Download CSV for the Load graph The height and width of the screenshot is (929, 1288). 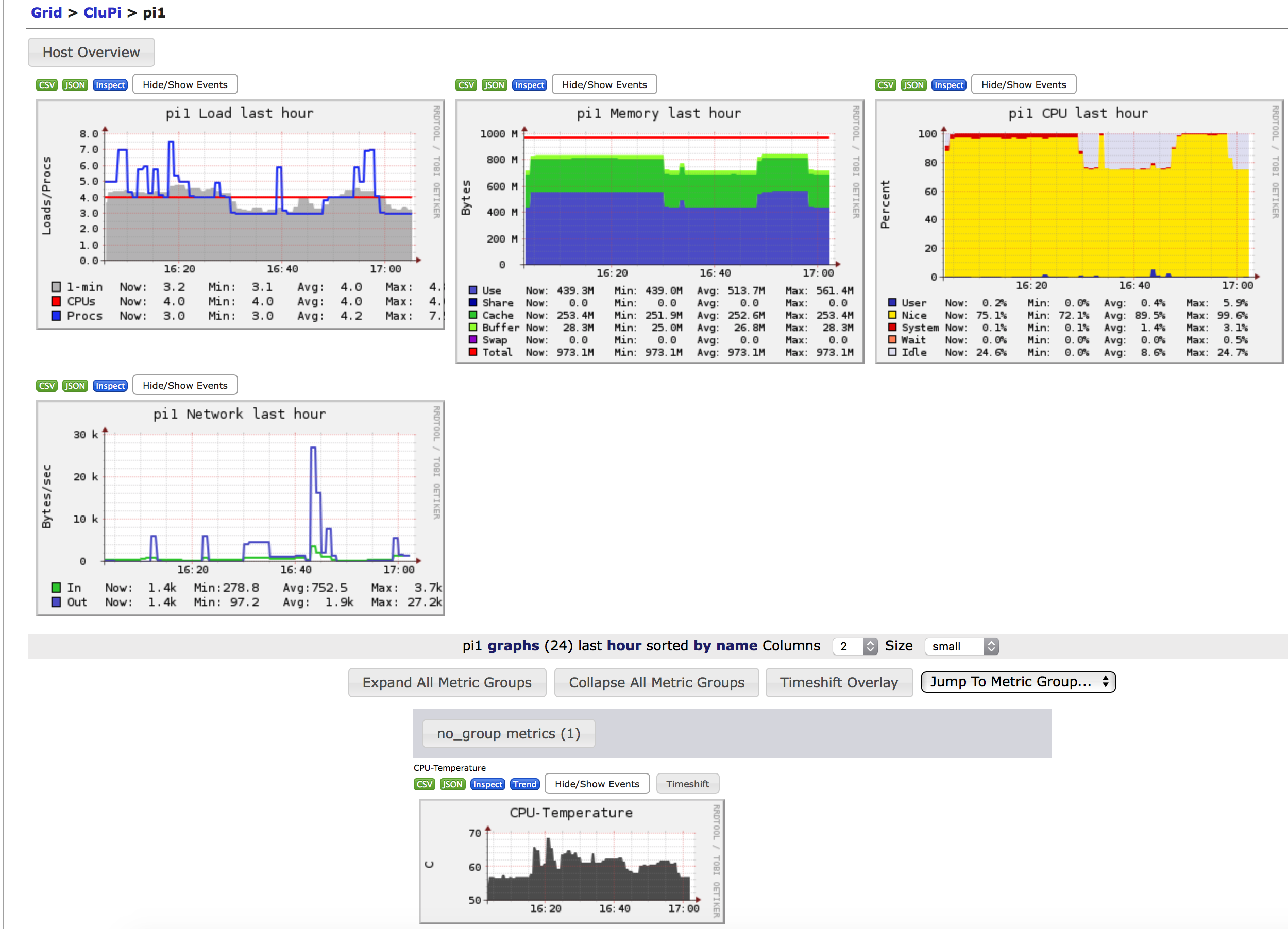[x=46, y=84]
